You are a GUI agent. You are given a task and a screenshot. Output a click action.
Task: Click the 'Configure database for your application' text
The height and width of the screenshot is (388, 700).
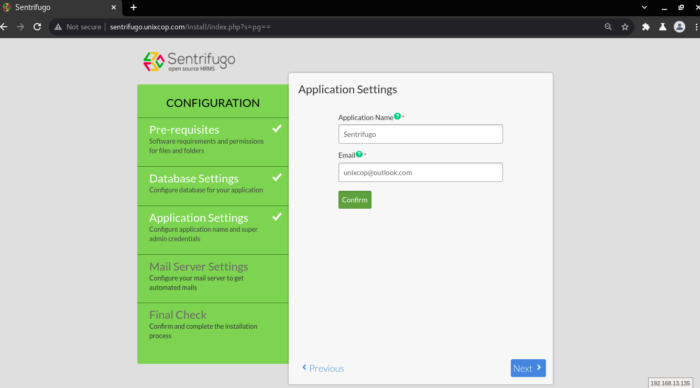click(206, 190)
